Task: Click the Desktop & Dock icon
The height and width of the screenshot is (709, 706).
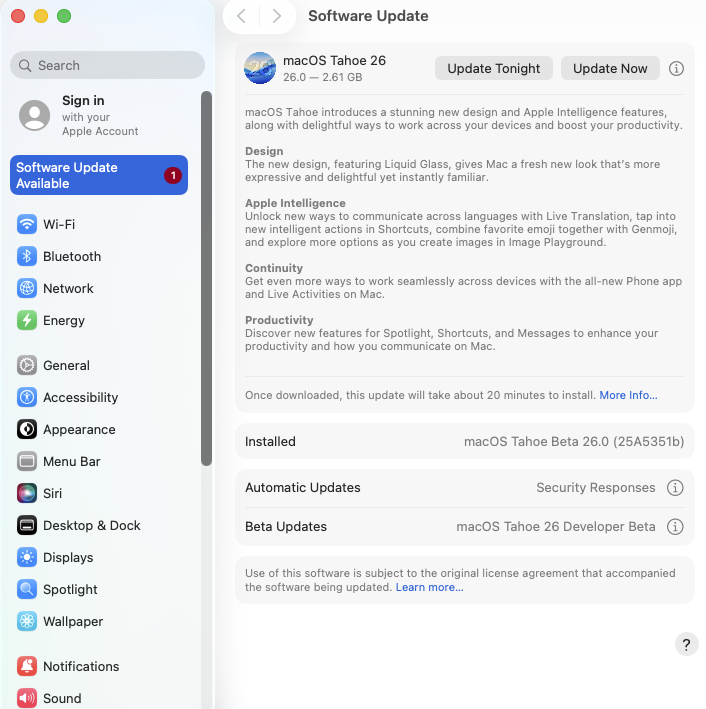Action: [x=27, y=525]
